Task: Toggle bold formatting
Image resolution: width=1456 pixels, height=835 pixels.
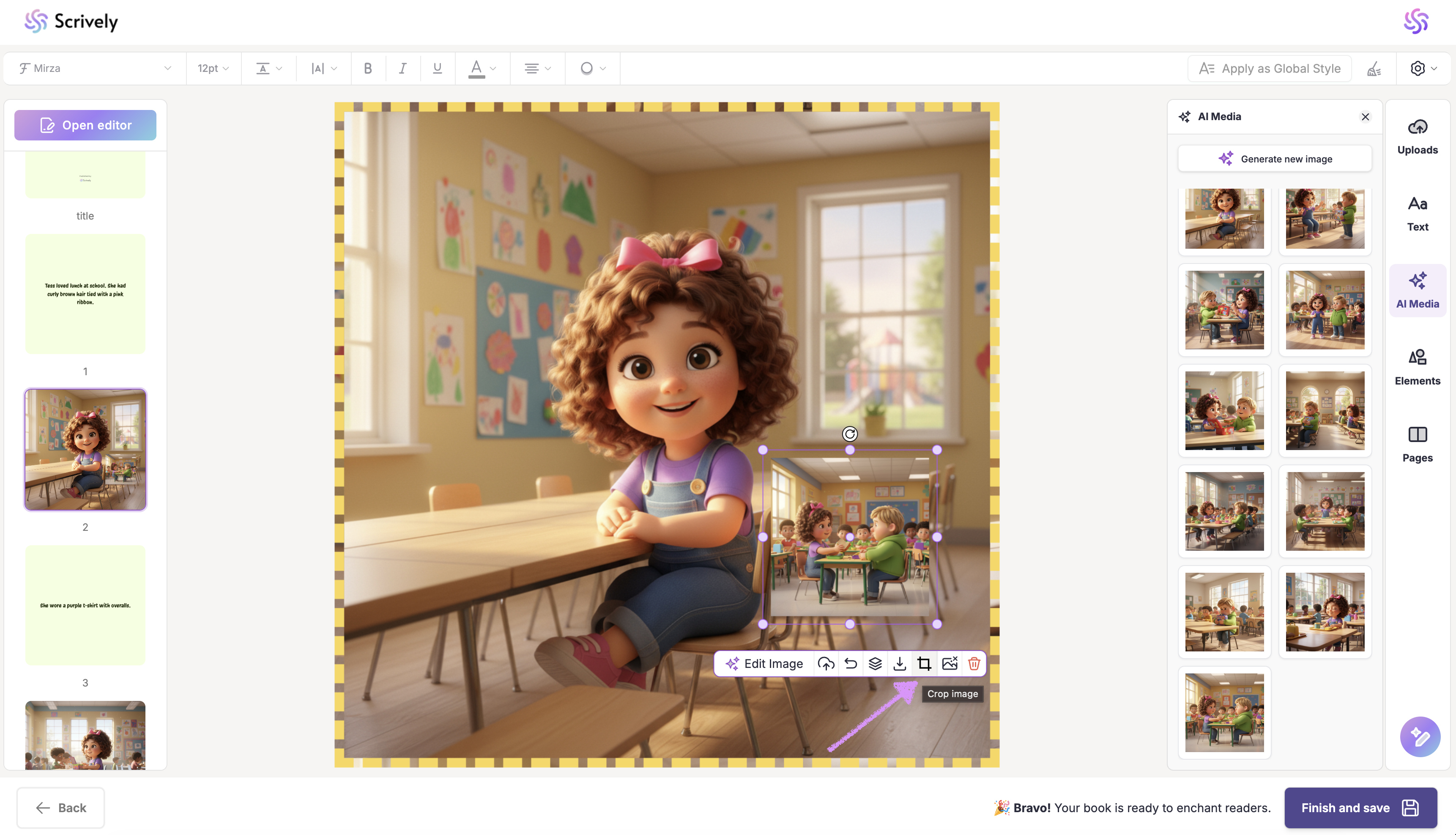Action: click(368, 68)
